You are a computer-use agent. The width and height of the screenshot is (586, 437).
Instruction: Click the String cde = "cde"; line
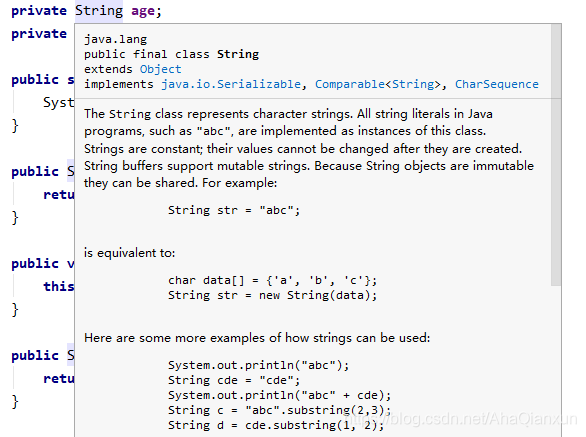click(x=234, y=380)
